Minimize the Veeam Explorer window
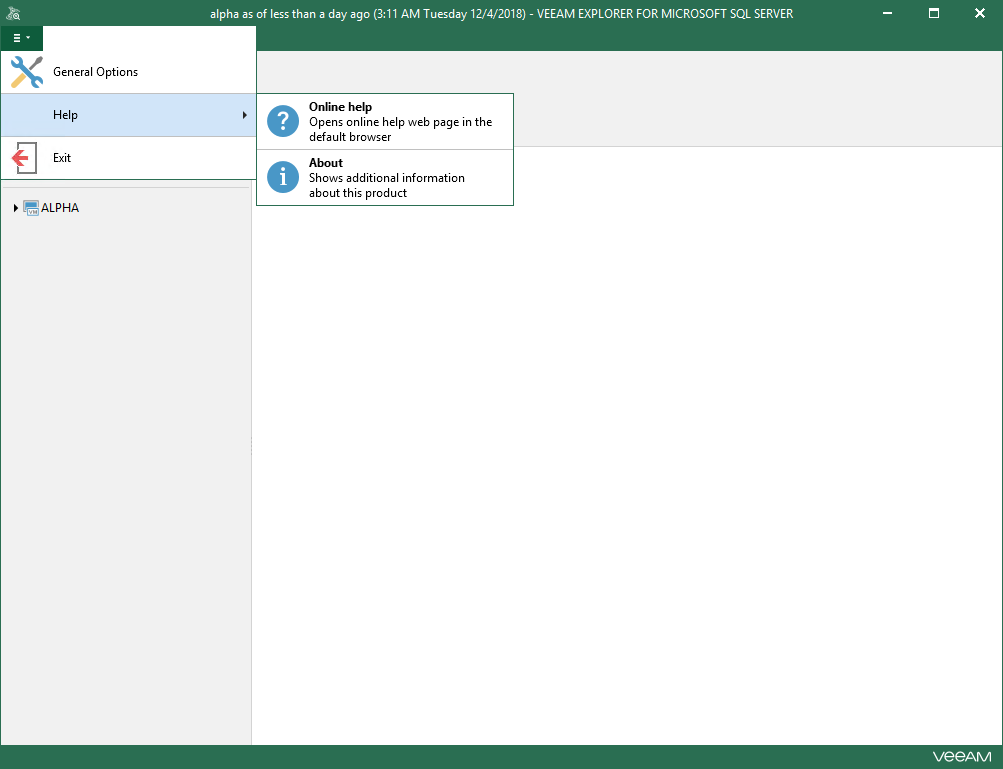 (887, 13)
